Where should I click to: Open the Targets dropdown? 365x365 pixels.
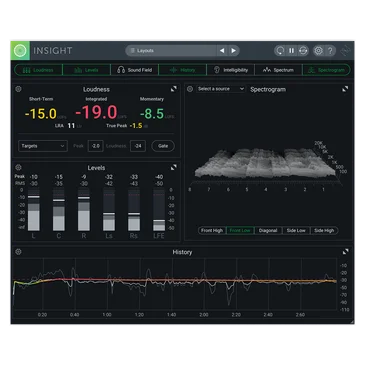click(x=43, y=146)
